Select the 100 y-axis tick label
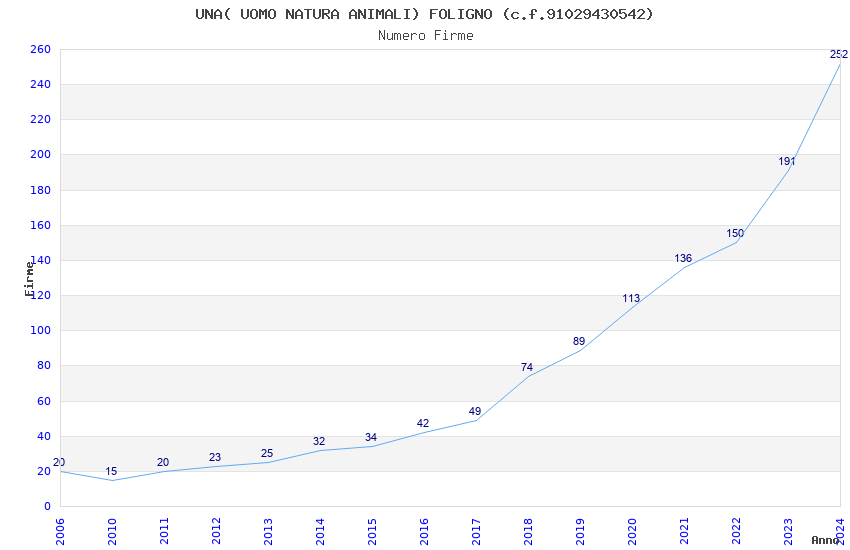 (41, 330)
